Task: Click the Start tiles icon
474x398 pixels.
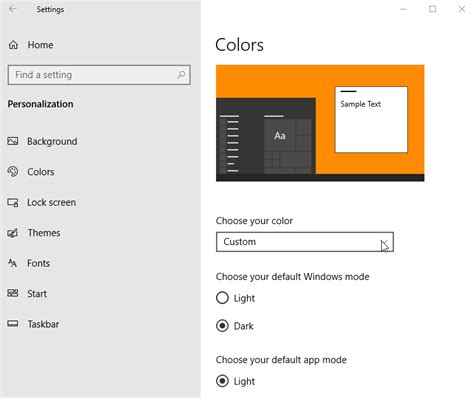Action: [13, 293]
